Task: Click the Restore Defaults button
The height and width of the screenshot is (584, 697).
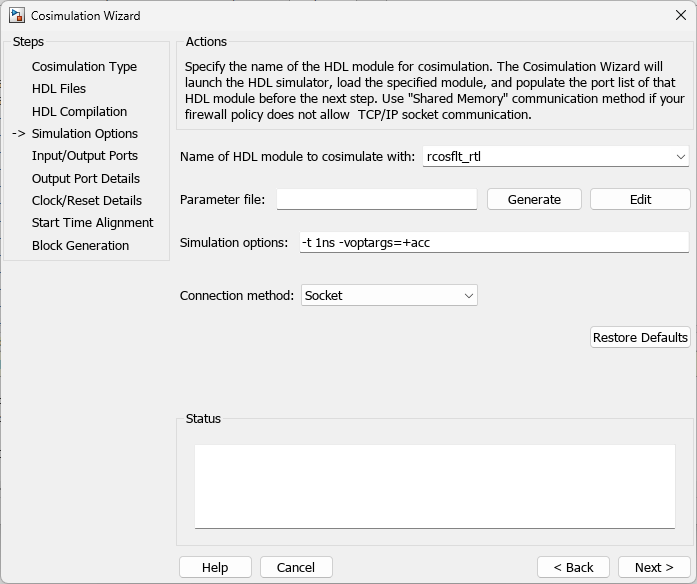Action: [x=640, y=338]
